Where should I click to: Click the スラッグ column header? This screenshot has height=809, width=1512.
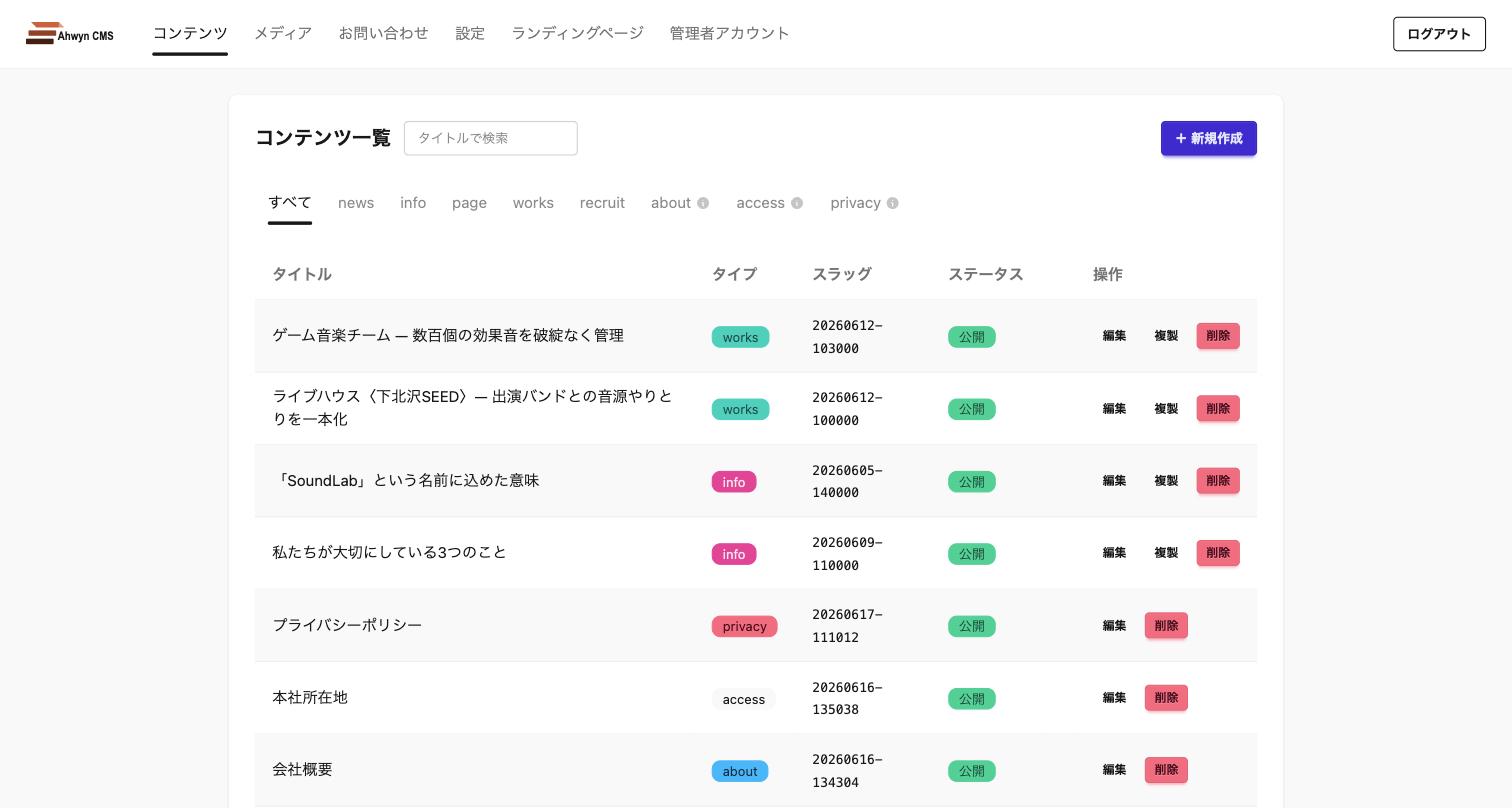(842, 274)
